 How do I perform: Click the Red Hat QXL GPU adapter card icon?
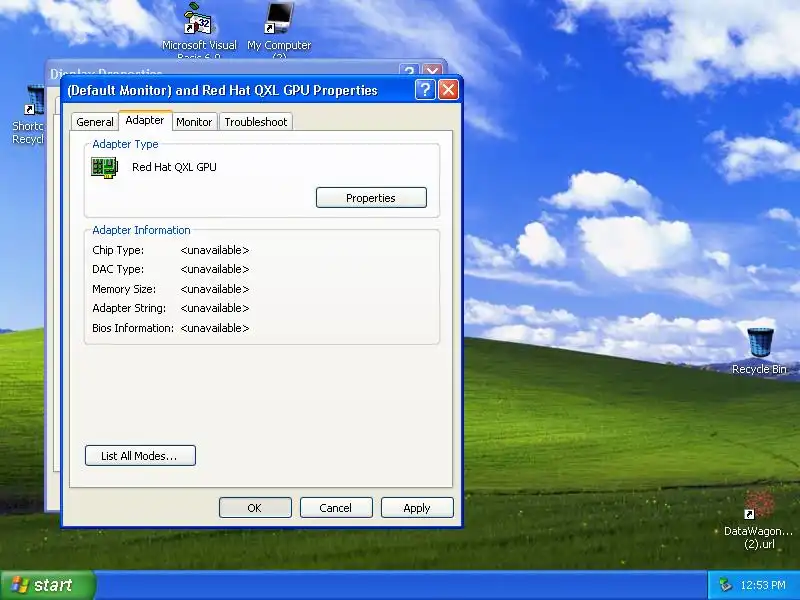point(105,167)
